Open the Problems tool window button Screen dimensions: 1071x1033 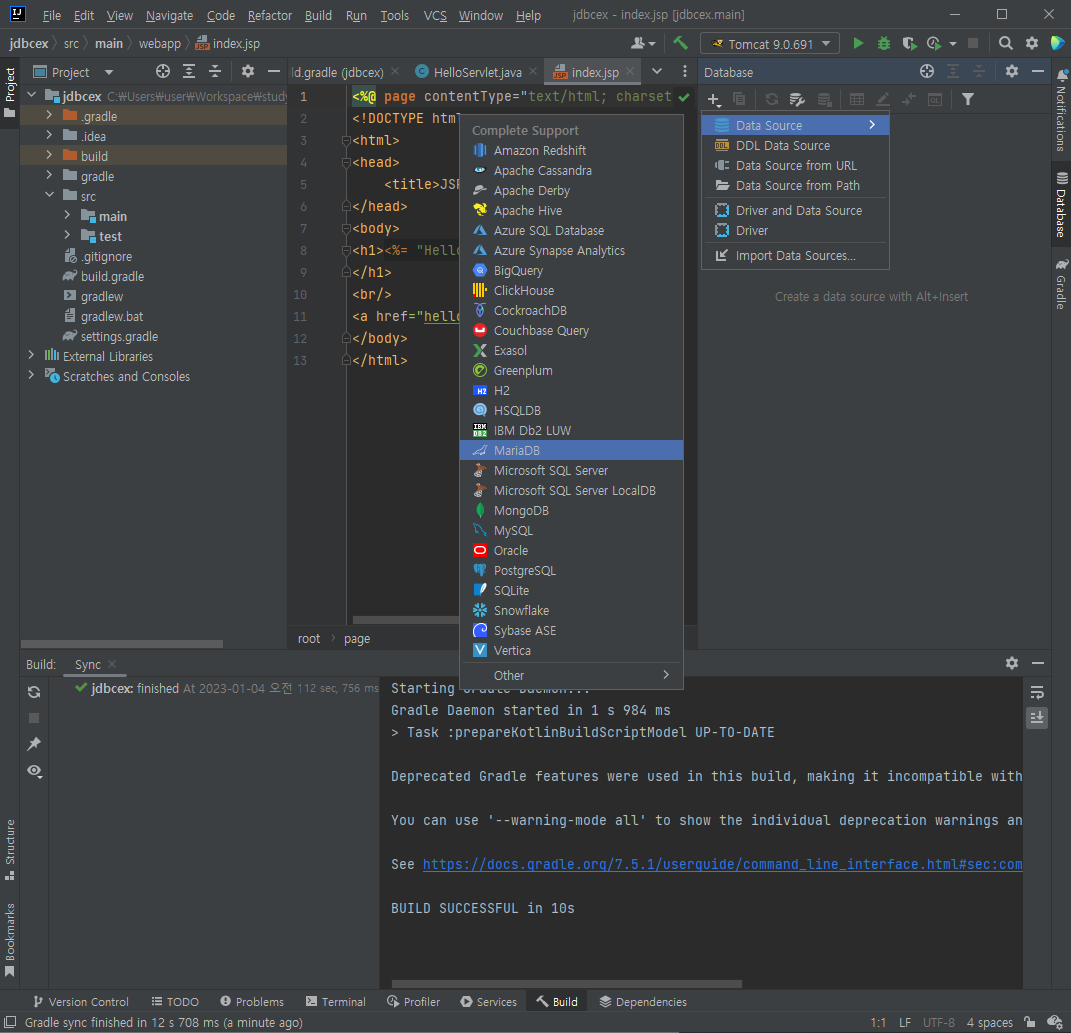(251, 1002)
